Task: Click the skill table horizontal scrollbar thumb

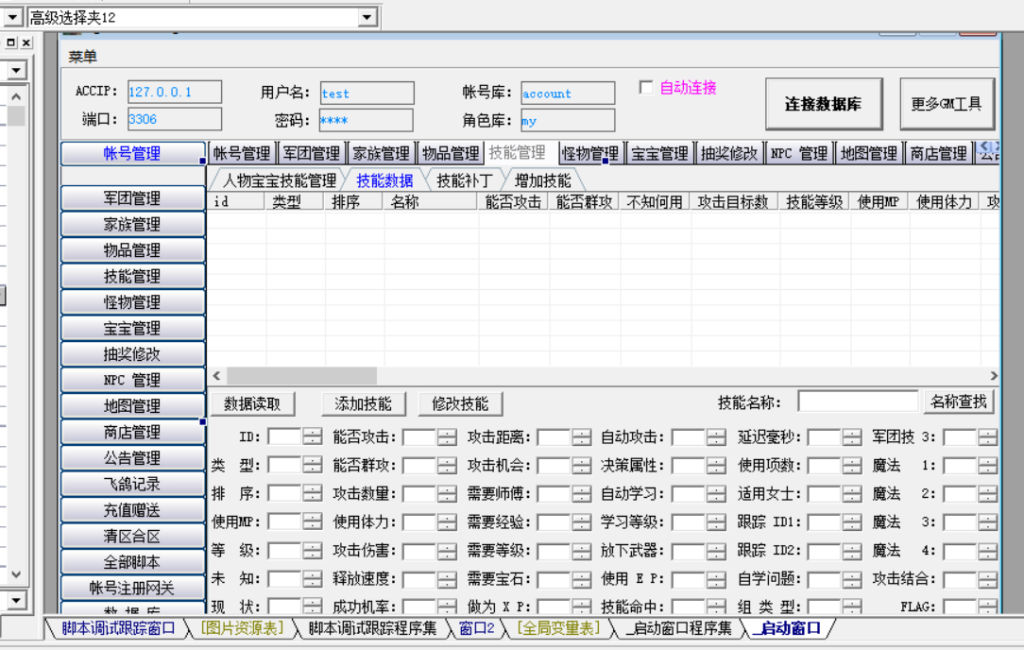Action: point(302,376)
